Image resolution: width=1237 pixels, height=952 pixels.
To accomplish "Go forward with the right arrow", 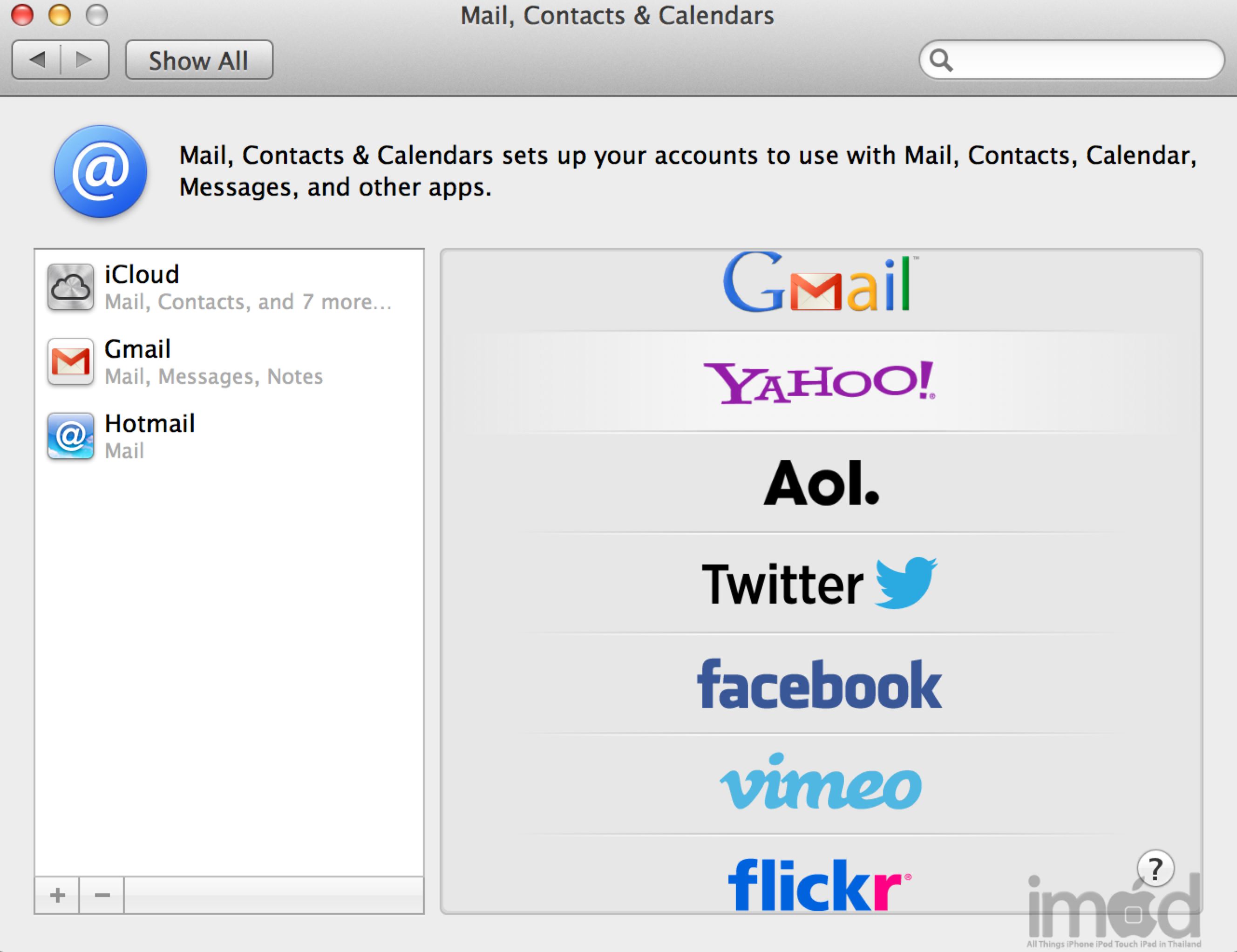I will [84, 60].
